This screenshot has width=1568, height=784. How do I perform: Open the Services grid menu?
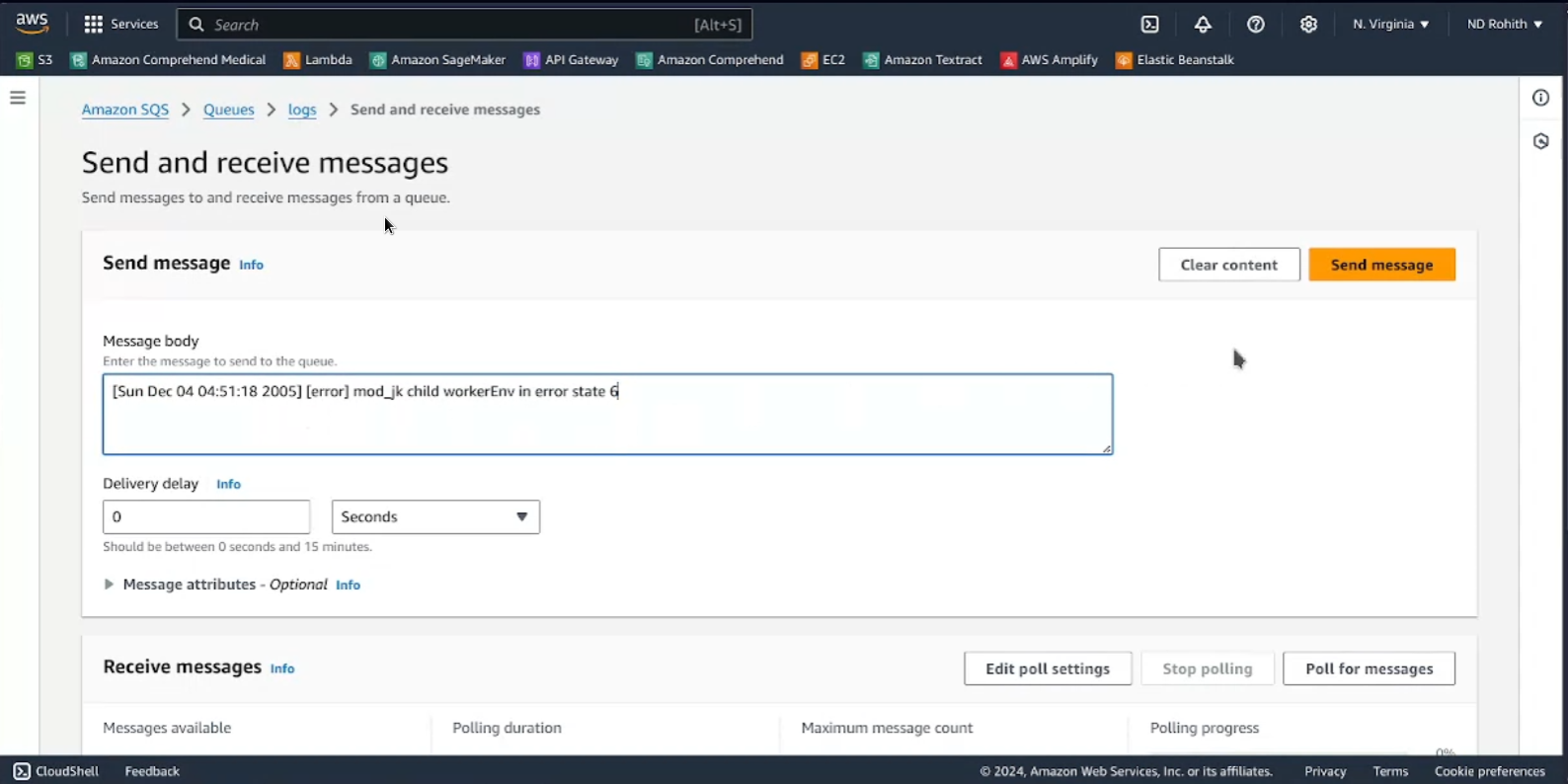click(x=121, y=24)
